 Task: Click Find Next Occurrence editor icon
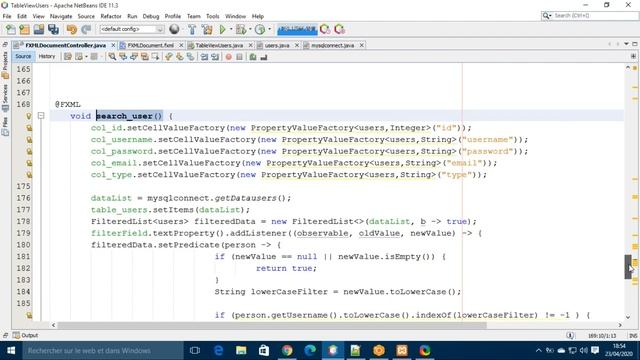(x=134, y=57)
